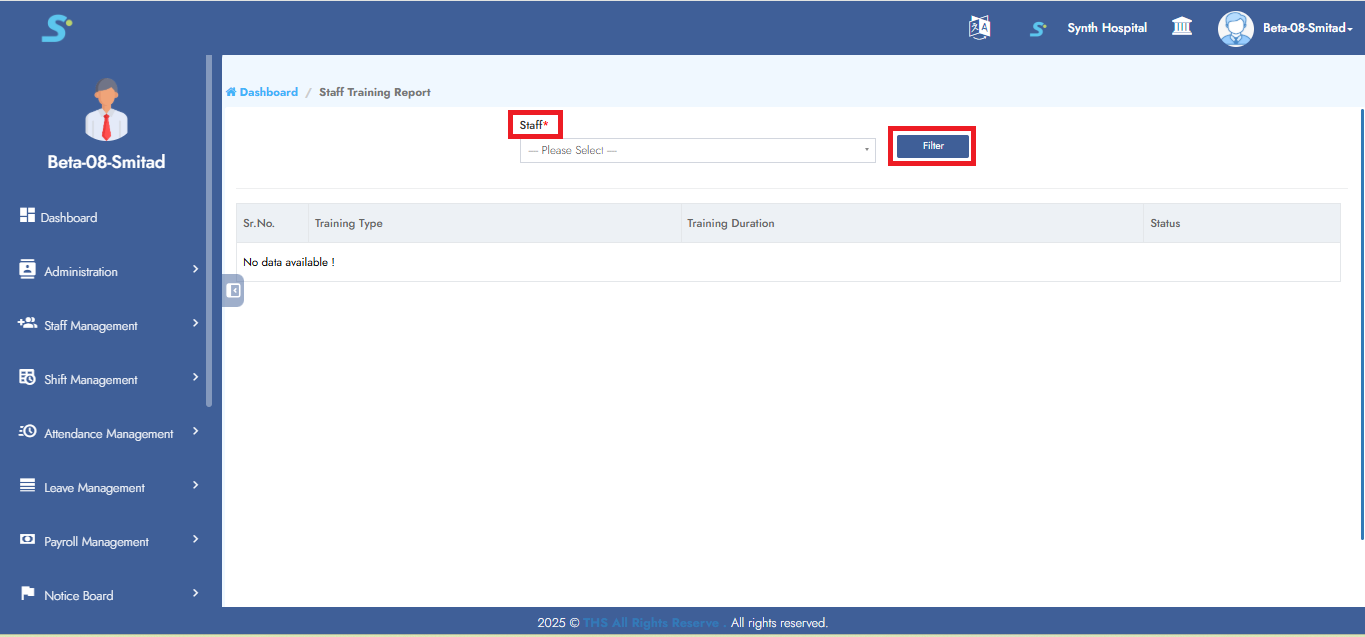
Task: Open the Beta-08-Smitad user menu dropdown
Action: pyautogui.click(x=1307, y=28)
